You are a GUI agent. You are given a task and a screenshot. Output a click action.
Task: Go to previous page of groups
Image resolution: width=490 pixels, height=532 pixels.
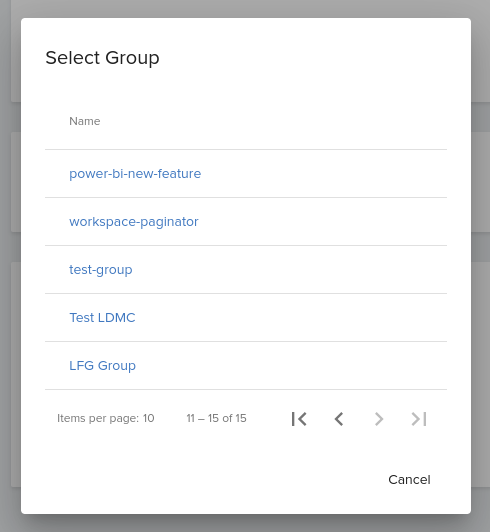[x=339, y=419]
